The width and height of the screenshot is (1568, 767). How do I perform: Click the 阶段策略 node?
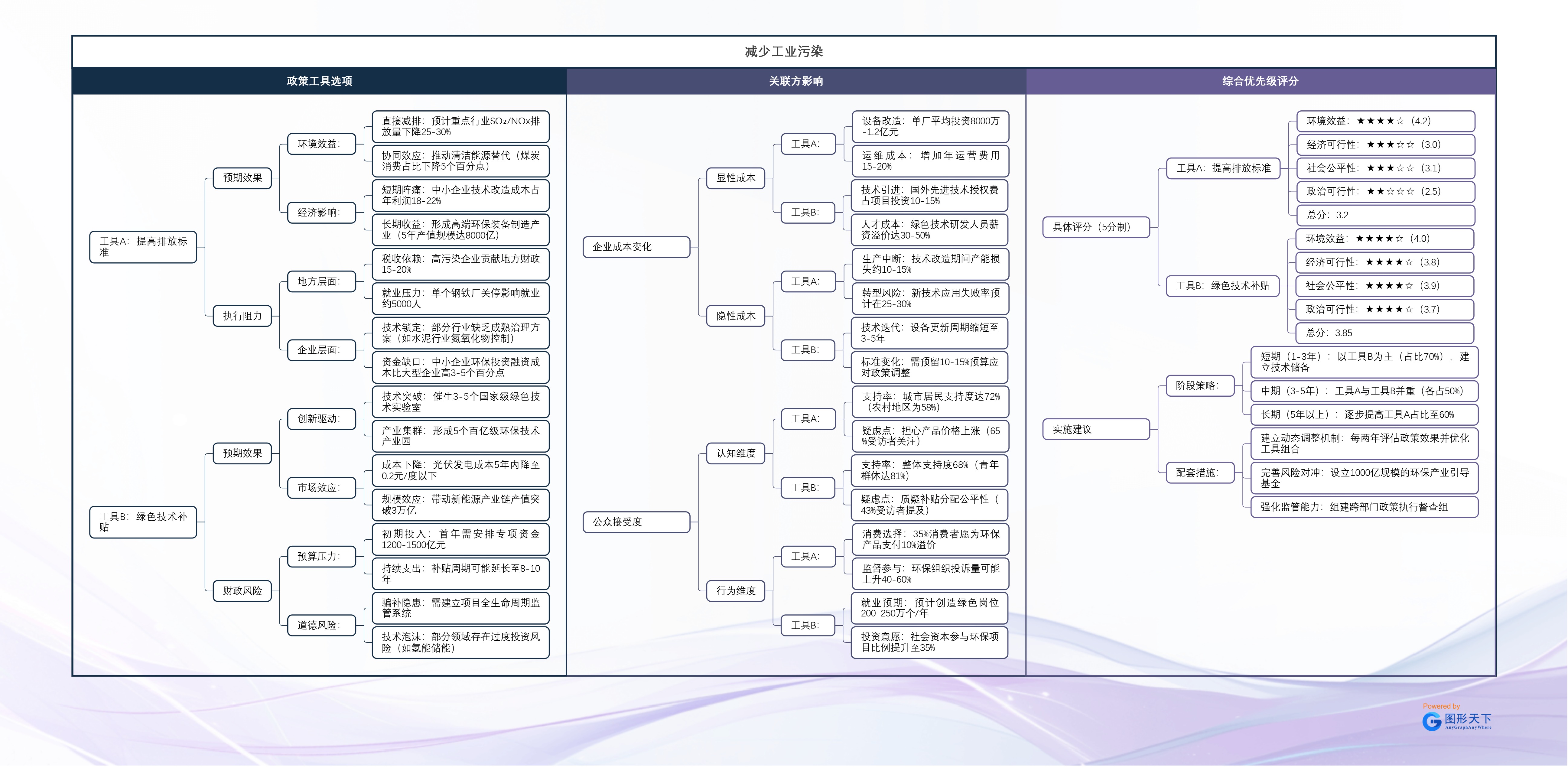pos(1200,385)
